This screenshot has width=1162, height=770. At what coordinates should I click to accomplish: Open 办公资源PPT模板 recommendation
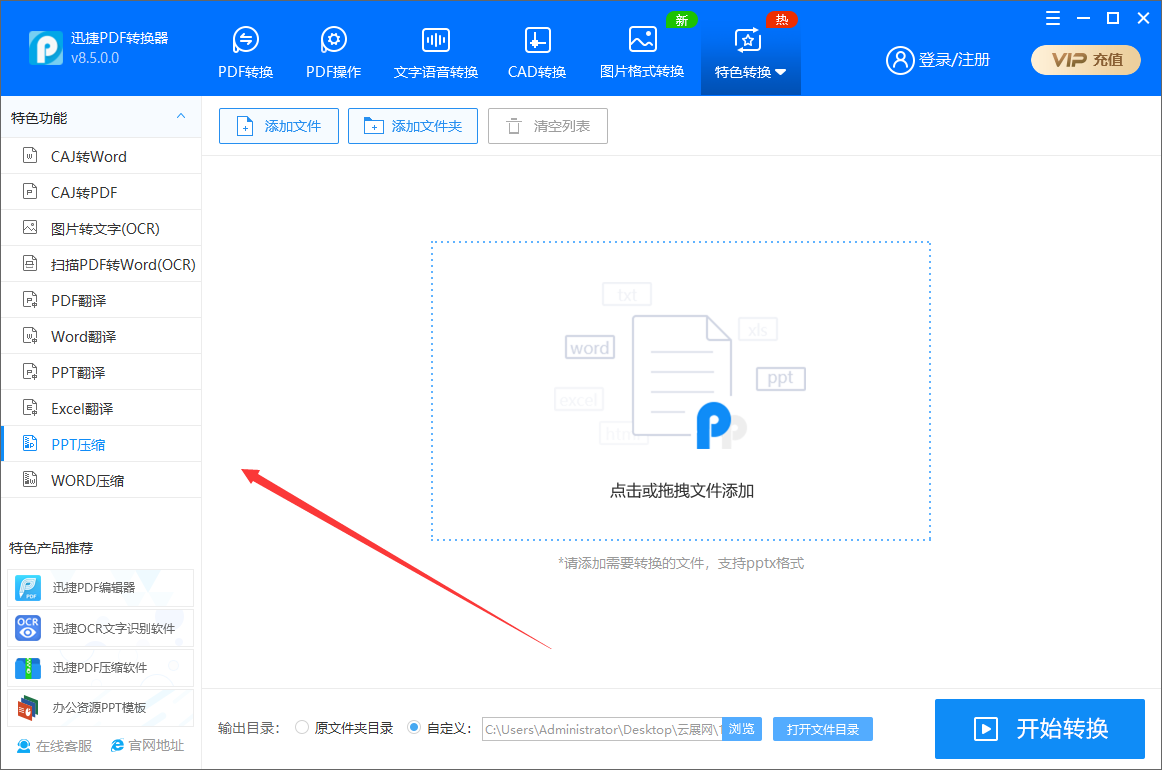click(x=100, y=708)
